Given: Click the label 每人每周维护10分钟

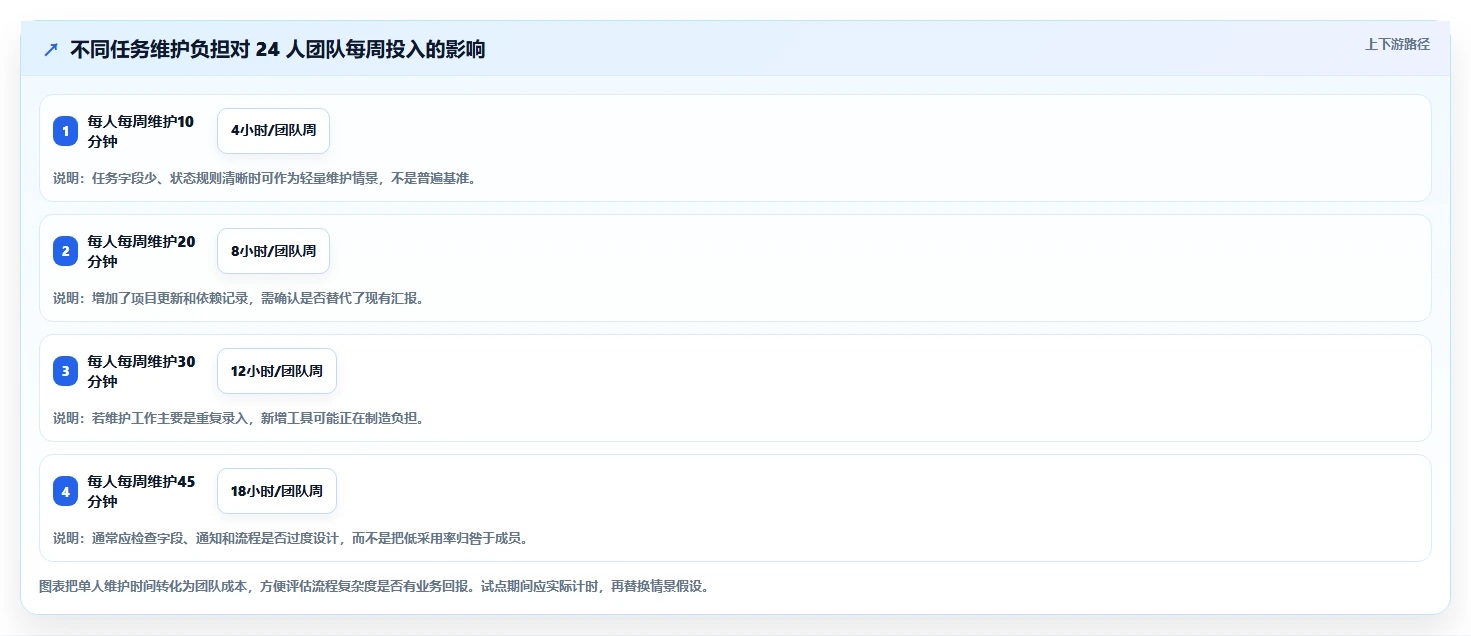Looking at the screenshot, I should pos(141,131).
